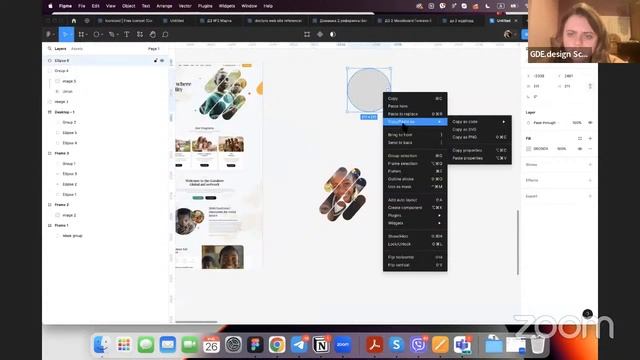Open Figma from the dock
This screenshot has width=640, height=360.
[x=255, y=344]
